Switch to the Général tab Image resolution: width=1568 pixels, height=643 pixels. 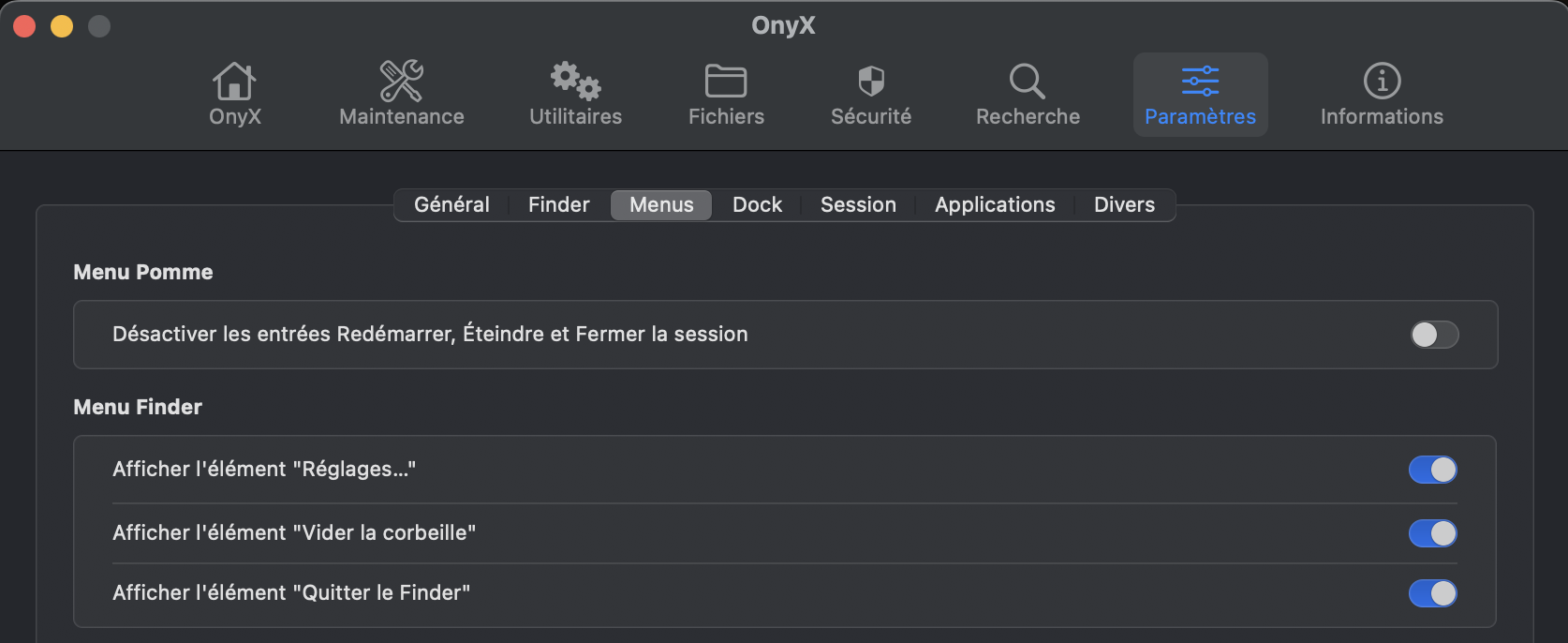451,204
